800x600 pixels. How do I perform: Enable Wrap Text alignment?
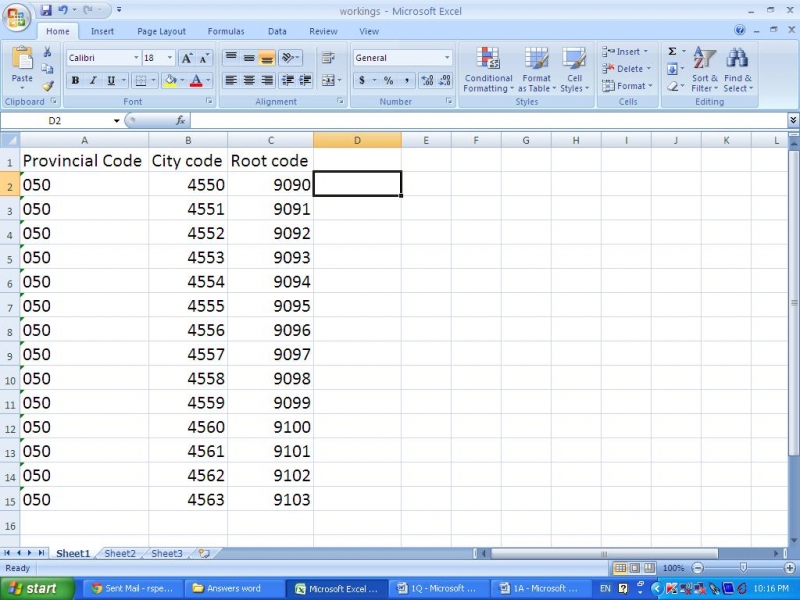tap(329, 57)
